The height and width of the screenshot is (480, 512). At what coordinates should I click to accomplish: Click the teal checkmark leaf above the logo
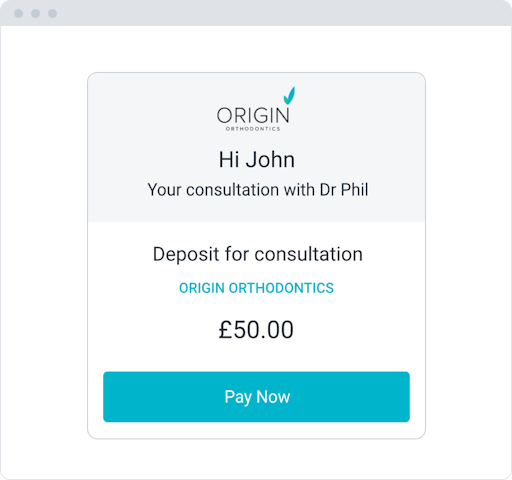tap(289, 96)
